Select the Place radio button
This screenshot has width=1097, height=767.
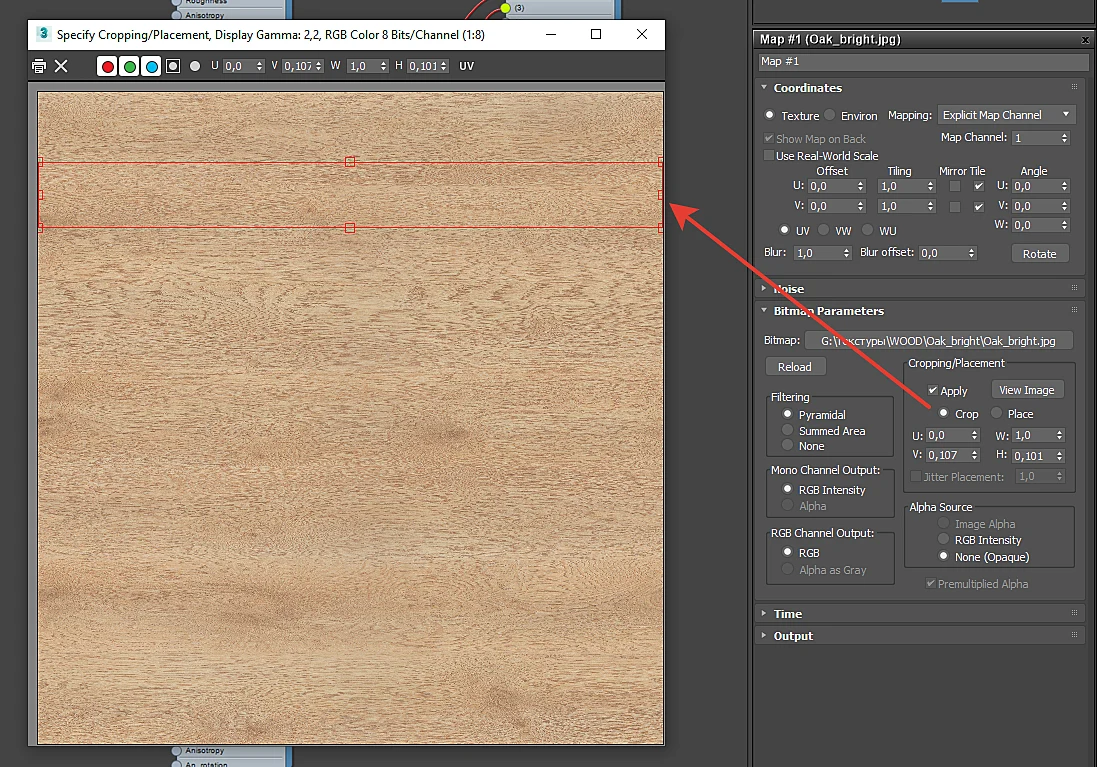click(996, 413)
